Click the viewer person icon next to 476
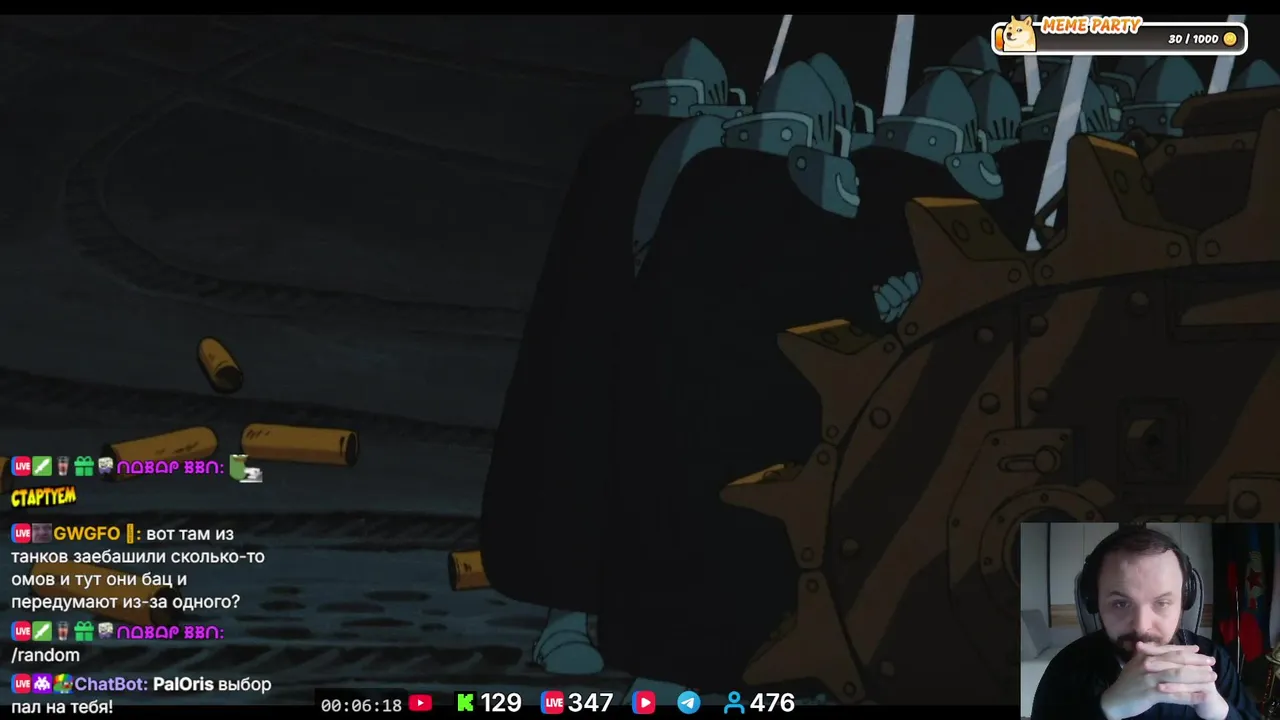Image resolution: width=1280 pixels, height=720 pixels. click(x=734, y=703)
